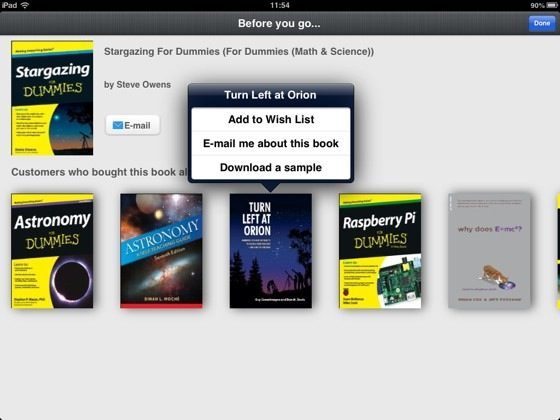Click the 11:54 clock in status bar

[280, 5]
